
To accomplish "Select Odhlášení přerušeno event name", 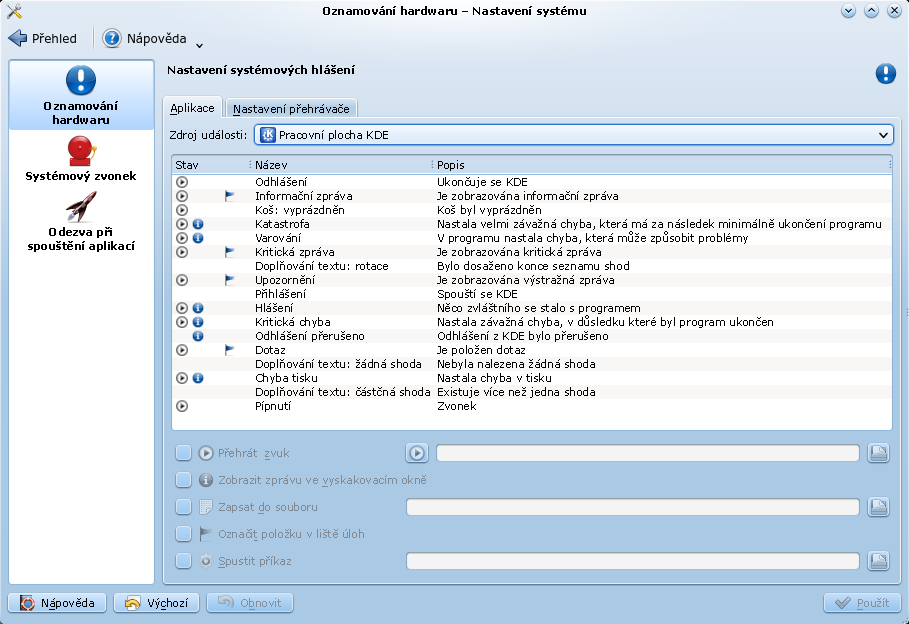I will 310,336.
